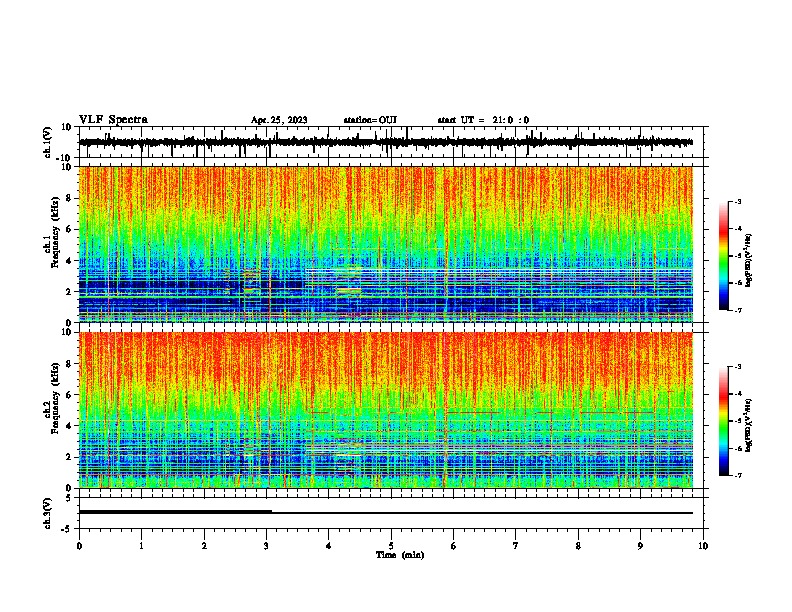Click the 'start UT = 21:0 :0' text
792x612 pixels.
coord(483,120)
